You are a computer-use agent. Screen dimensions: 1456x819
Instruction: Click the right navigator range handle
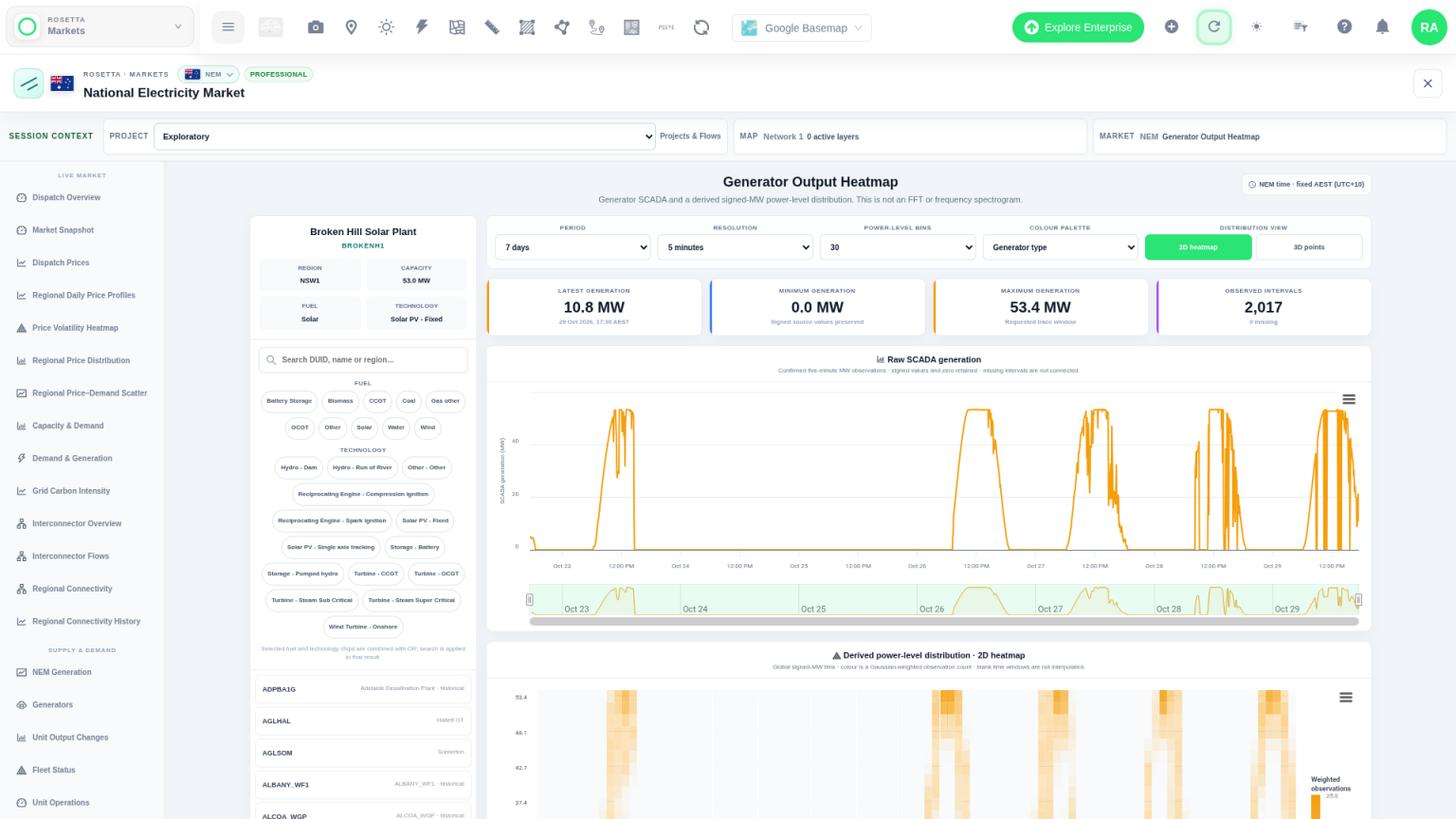(1358, 599)
